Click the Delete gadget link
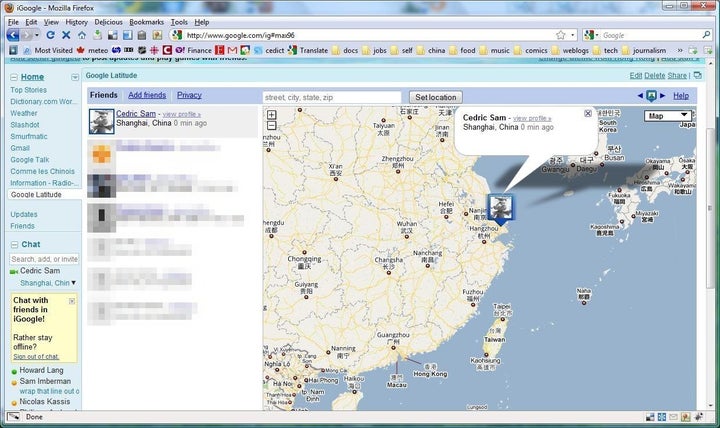The width and height of the screenshot is (720, 428). point(655,75)
